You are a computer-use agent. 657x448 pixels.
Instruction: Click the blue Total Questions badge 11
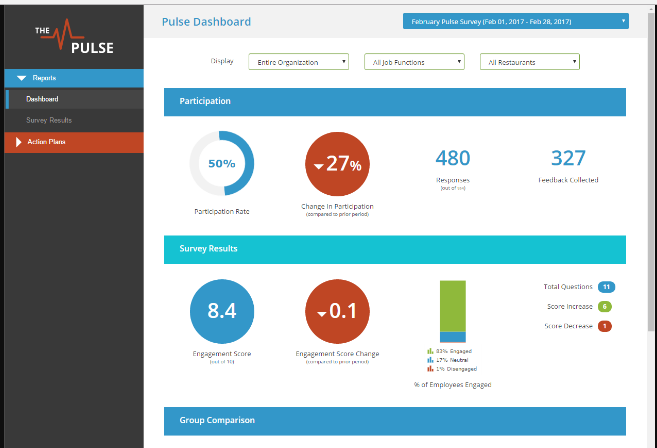[x=605, y=288]
